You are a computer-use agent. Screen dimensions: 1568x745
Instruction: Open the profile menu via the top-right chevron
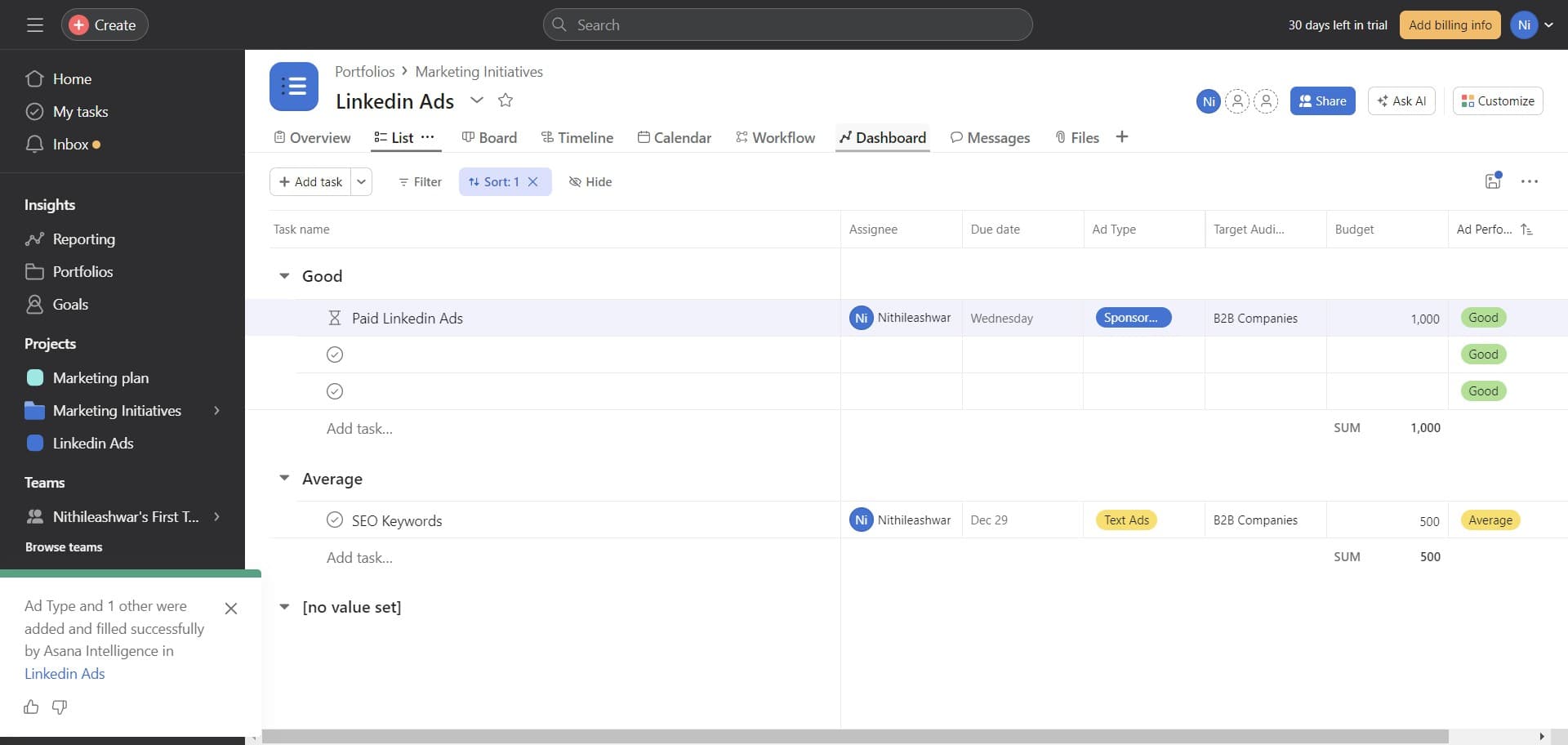click(1551, 25)
